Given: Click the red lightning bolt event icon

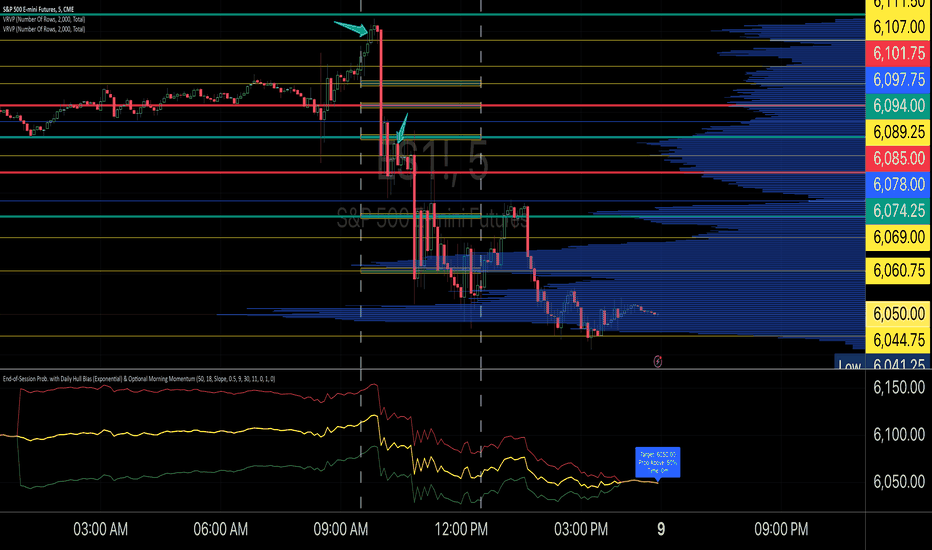Looking at the screenshot, I should 657,361.
